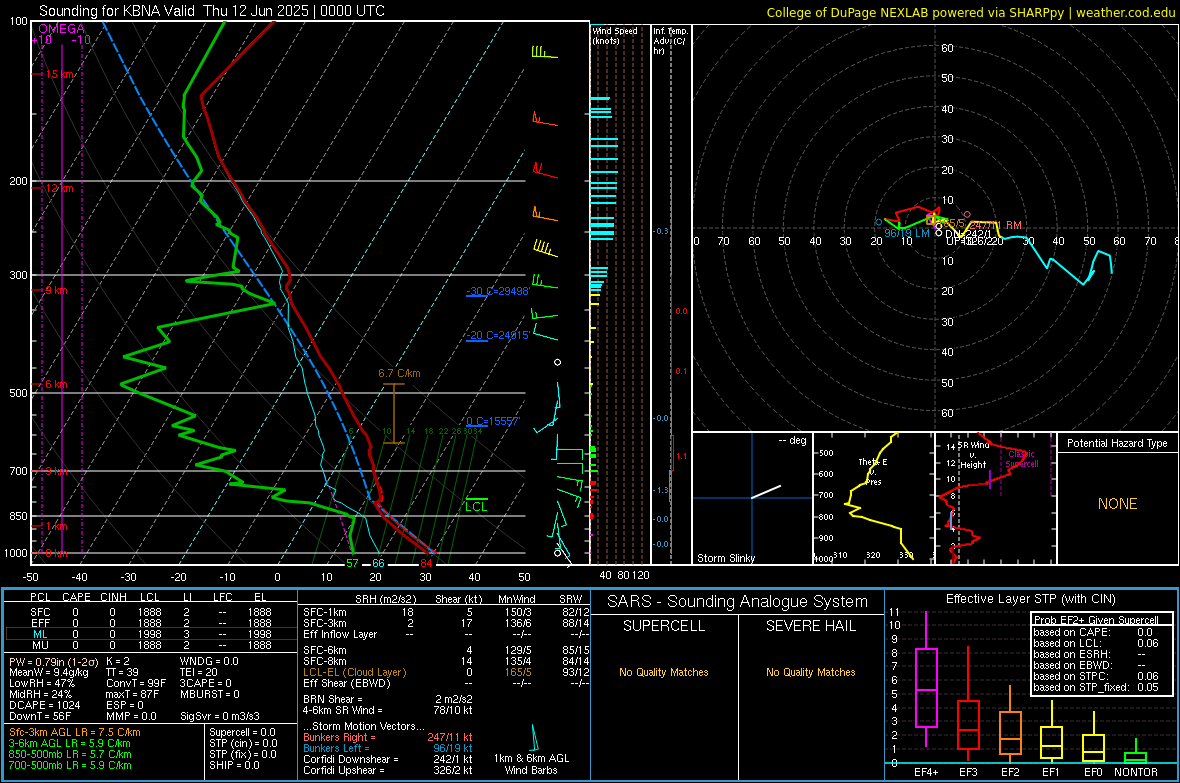Click the 'SigSvr = 0 m3/s3' value
The height and width of the screenshot is (783, 1180).
(x=220, y=716)
